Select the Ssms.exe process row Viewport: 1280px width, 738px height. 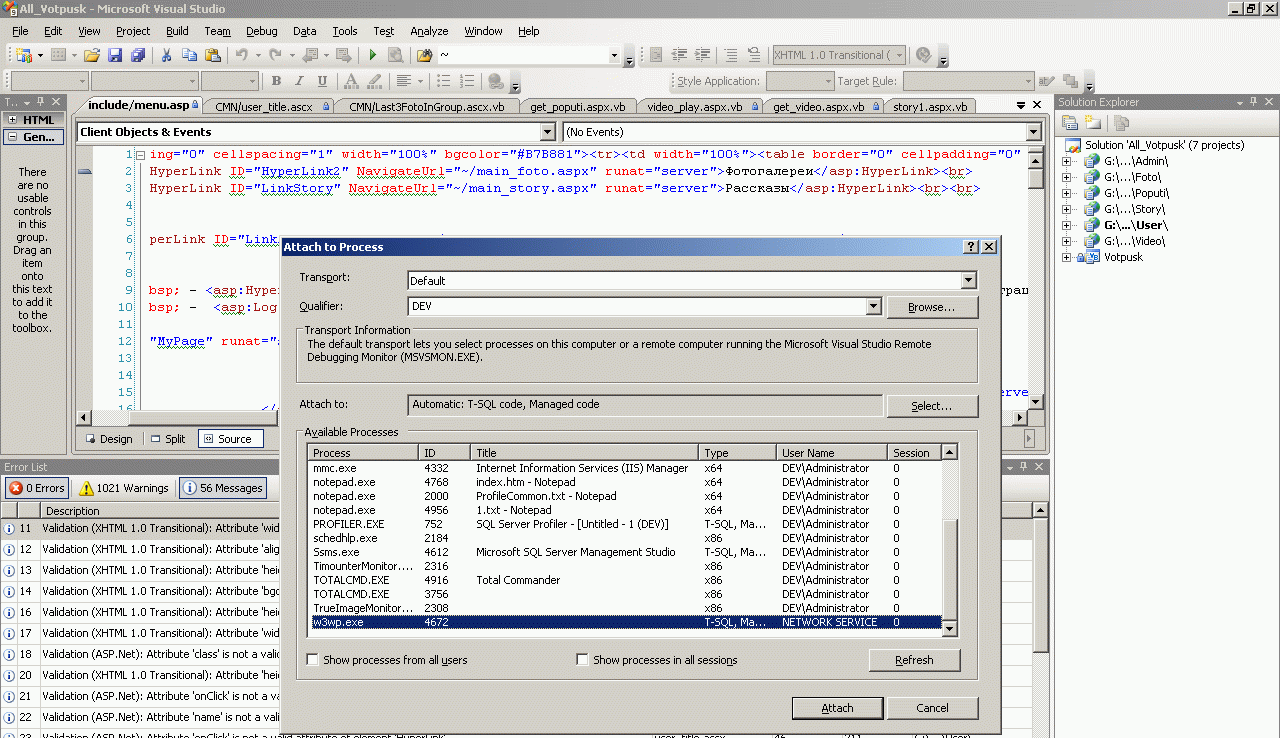625,552
